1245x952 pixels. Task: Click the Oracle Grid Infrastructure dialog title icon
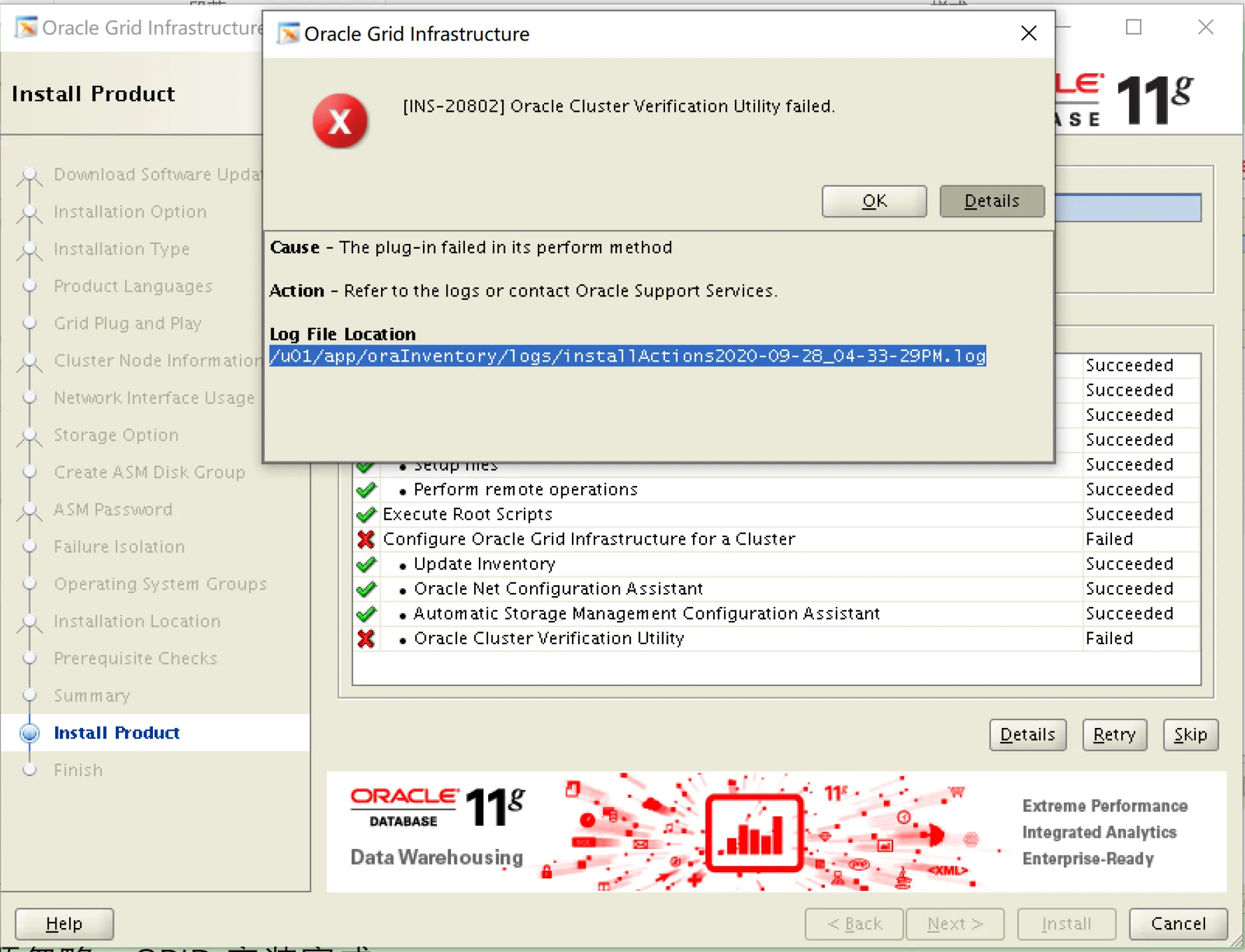288,33
